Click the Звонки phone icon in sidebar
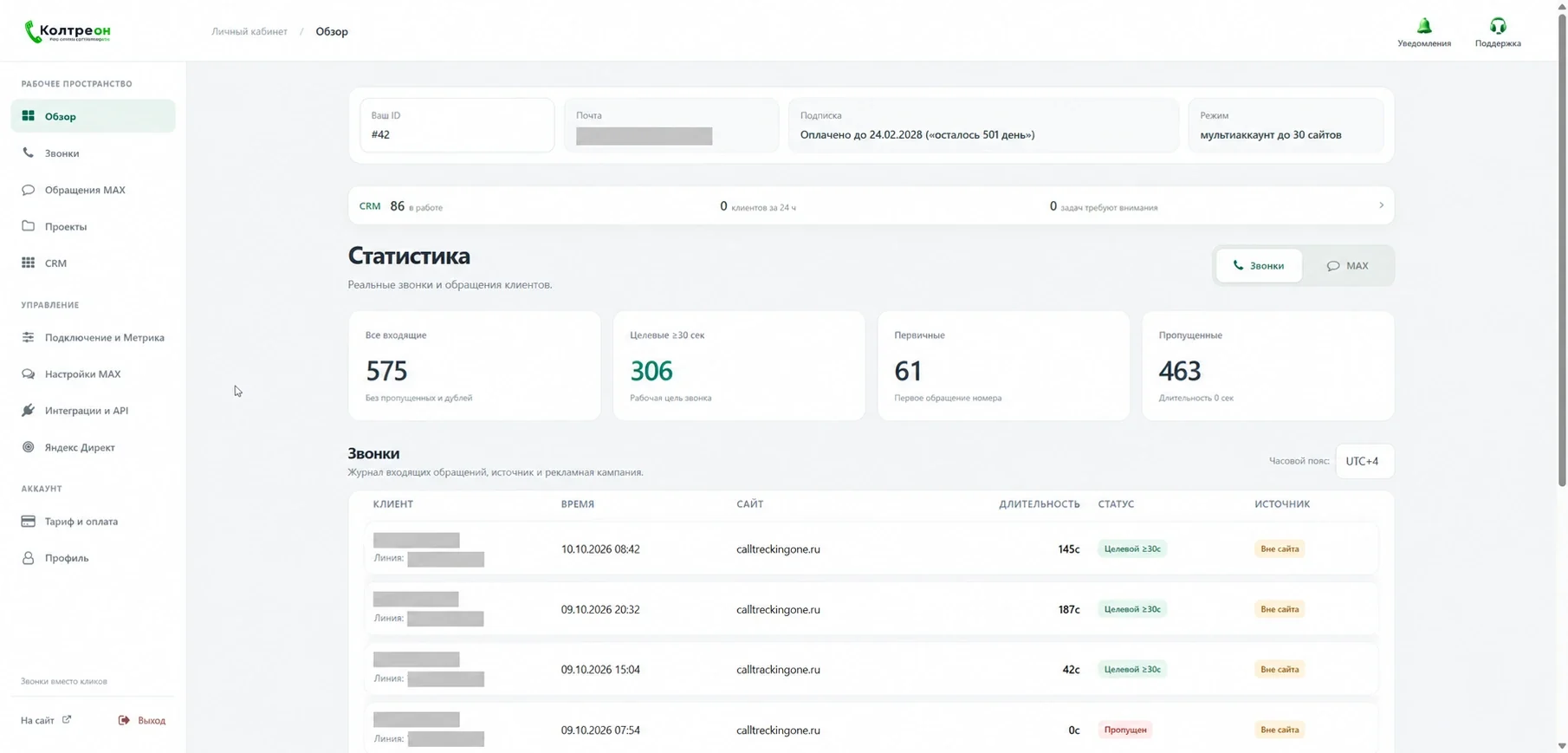 [x=29, y=153]
